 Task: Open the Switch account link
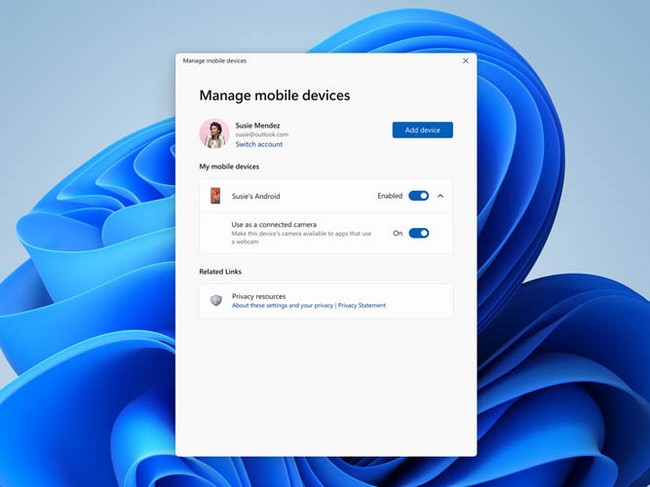coord(259,144)
